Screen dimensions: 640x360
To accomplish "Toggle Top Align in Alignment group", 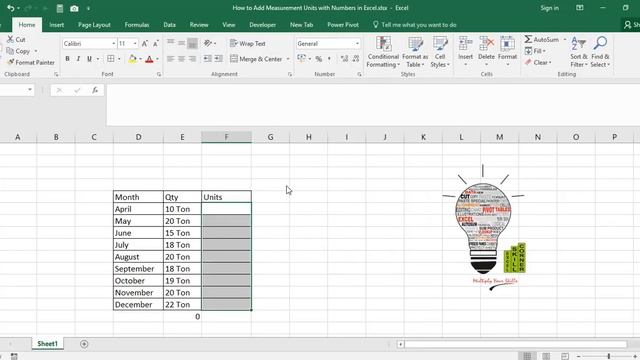I will point(171,43).
